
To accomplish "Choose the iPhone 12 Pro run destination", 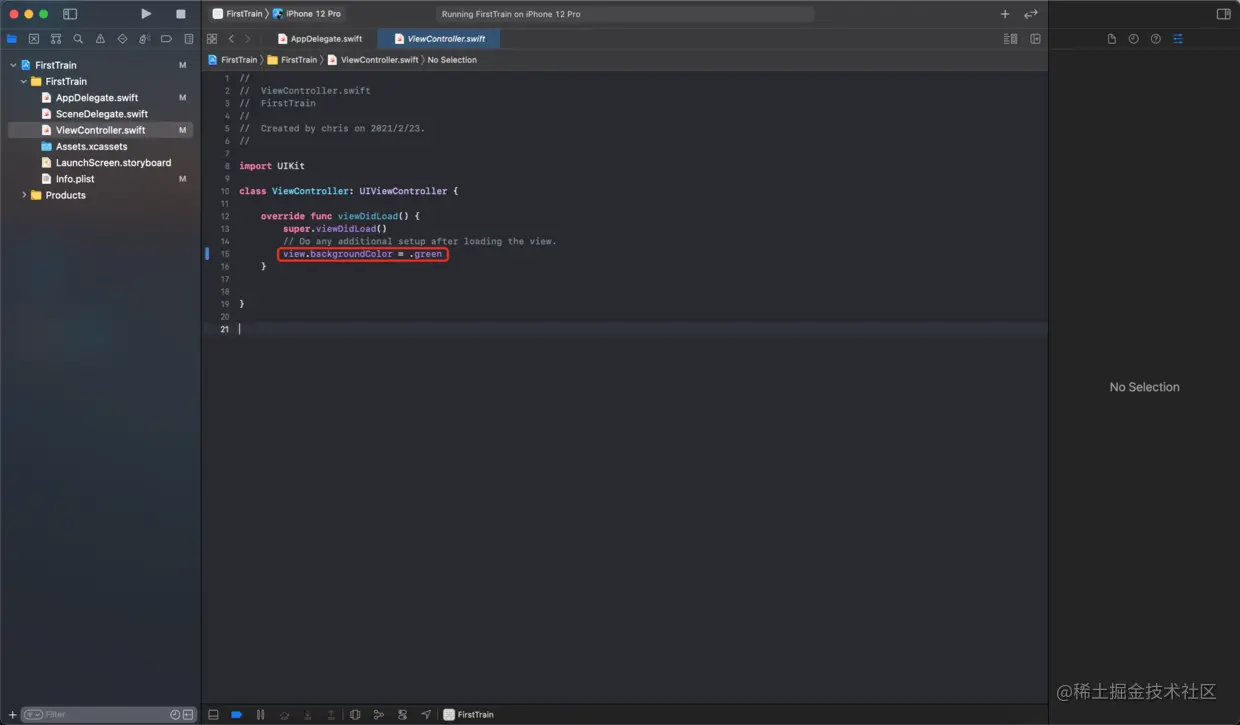I will [x=307, y=14].
